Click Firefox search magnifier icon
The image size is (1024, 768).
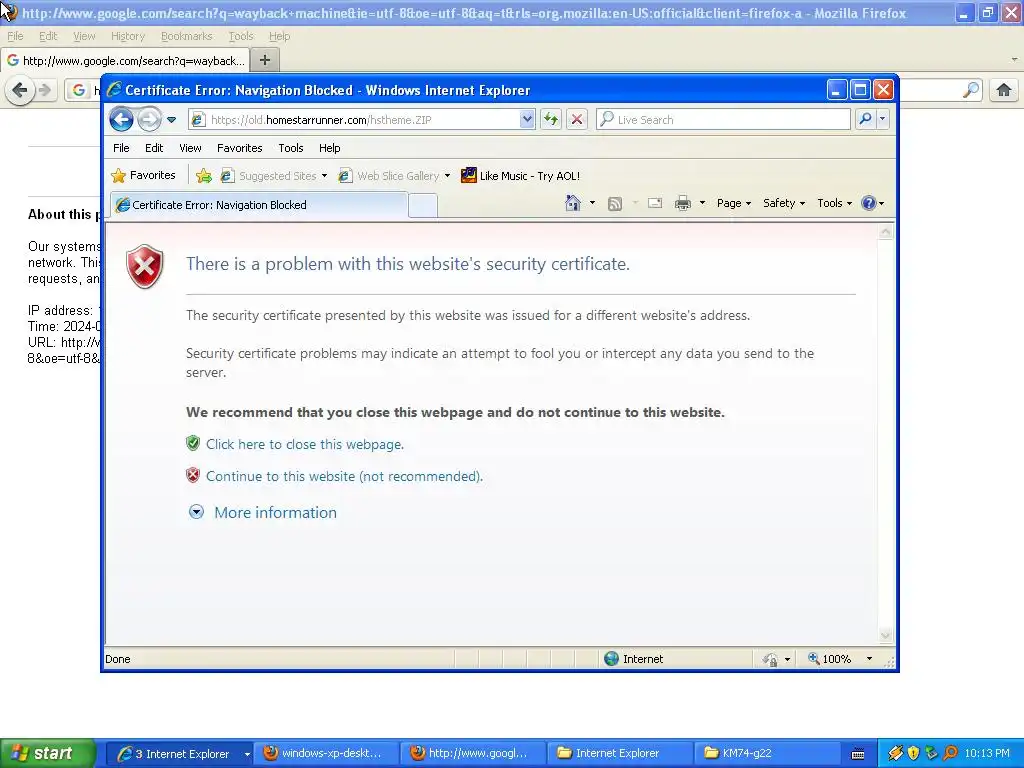point(971,89)
